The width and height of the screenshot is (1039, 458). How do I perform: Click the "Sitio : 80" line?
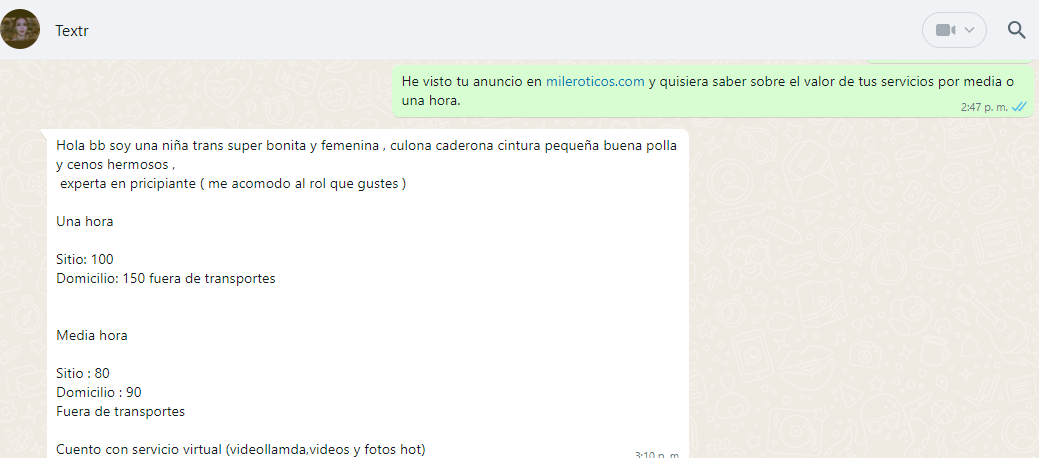(83, 373)
